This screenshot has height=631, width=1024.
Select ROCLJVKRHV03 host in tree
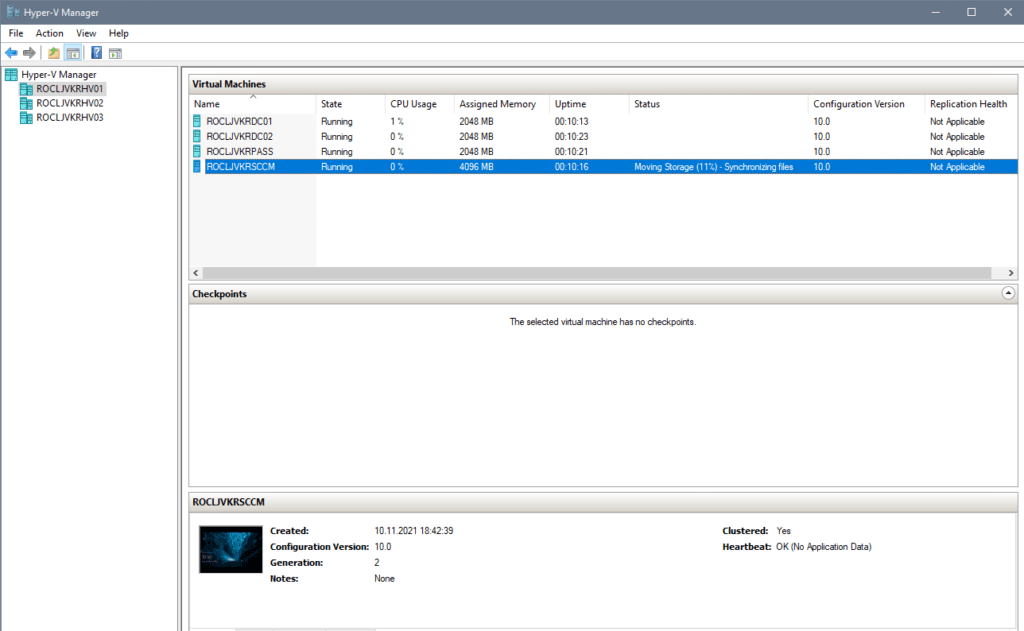(x=69, y=118)
